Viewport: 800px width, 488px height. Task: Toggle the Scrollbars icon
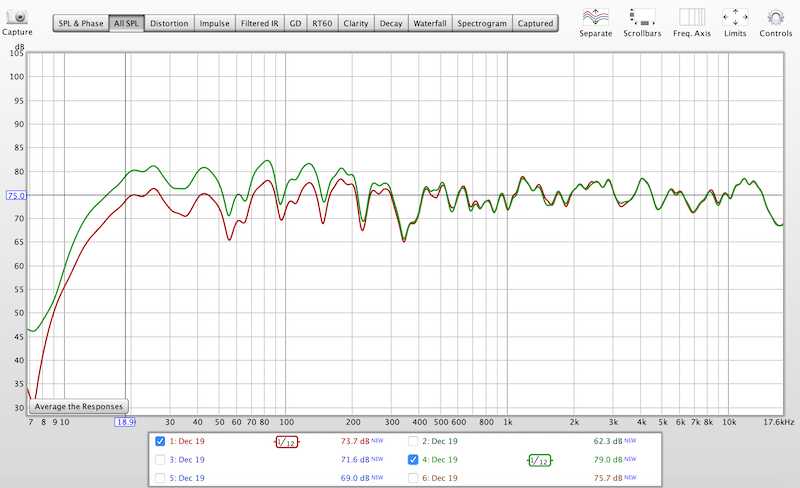[642, 17]
